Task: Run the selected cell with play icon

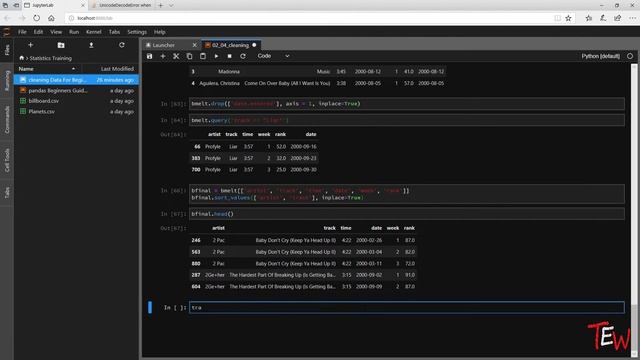Action: (x=216, y=56)
